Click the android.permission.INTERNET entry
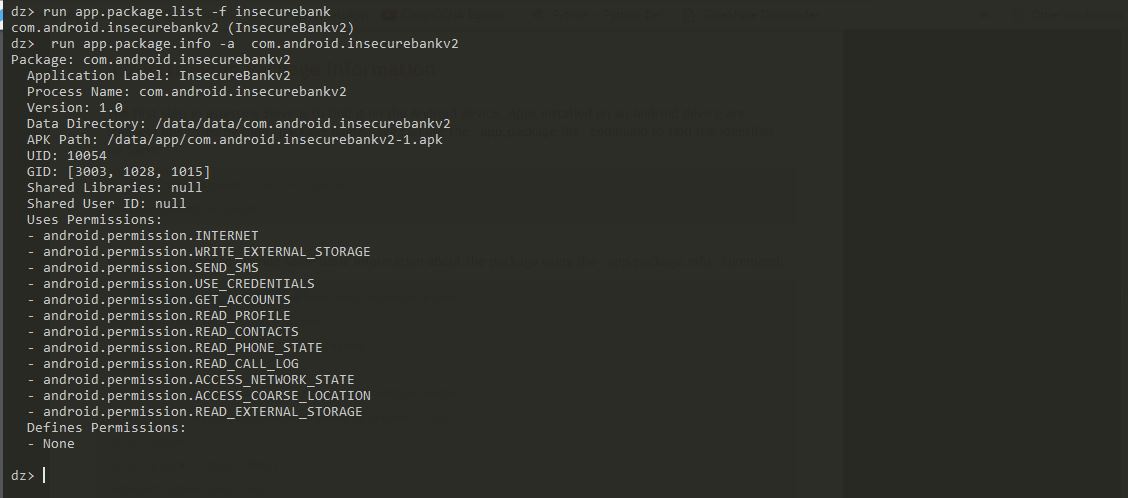Image resolution: width=1128 pixels, height=498 pixels. pyautogui.click(x=150, y=235)
